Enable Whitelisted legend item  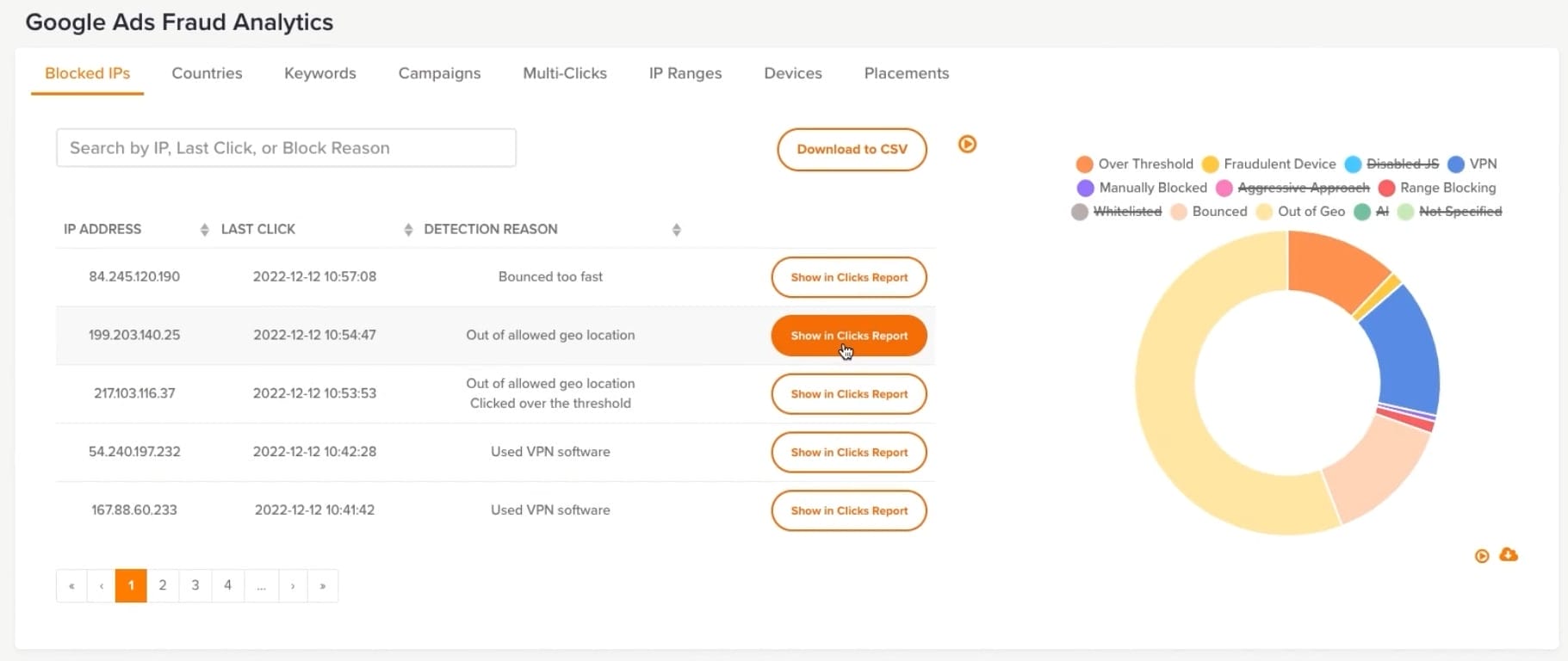point(1117,212)
